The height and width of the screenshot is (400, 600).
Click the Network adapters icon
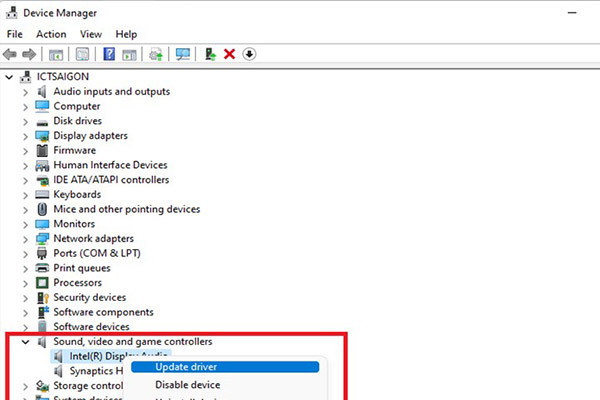pyautogui.click(x=42, y=239)
